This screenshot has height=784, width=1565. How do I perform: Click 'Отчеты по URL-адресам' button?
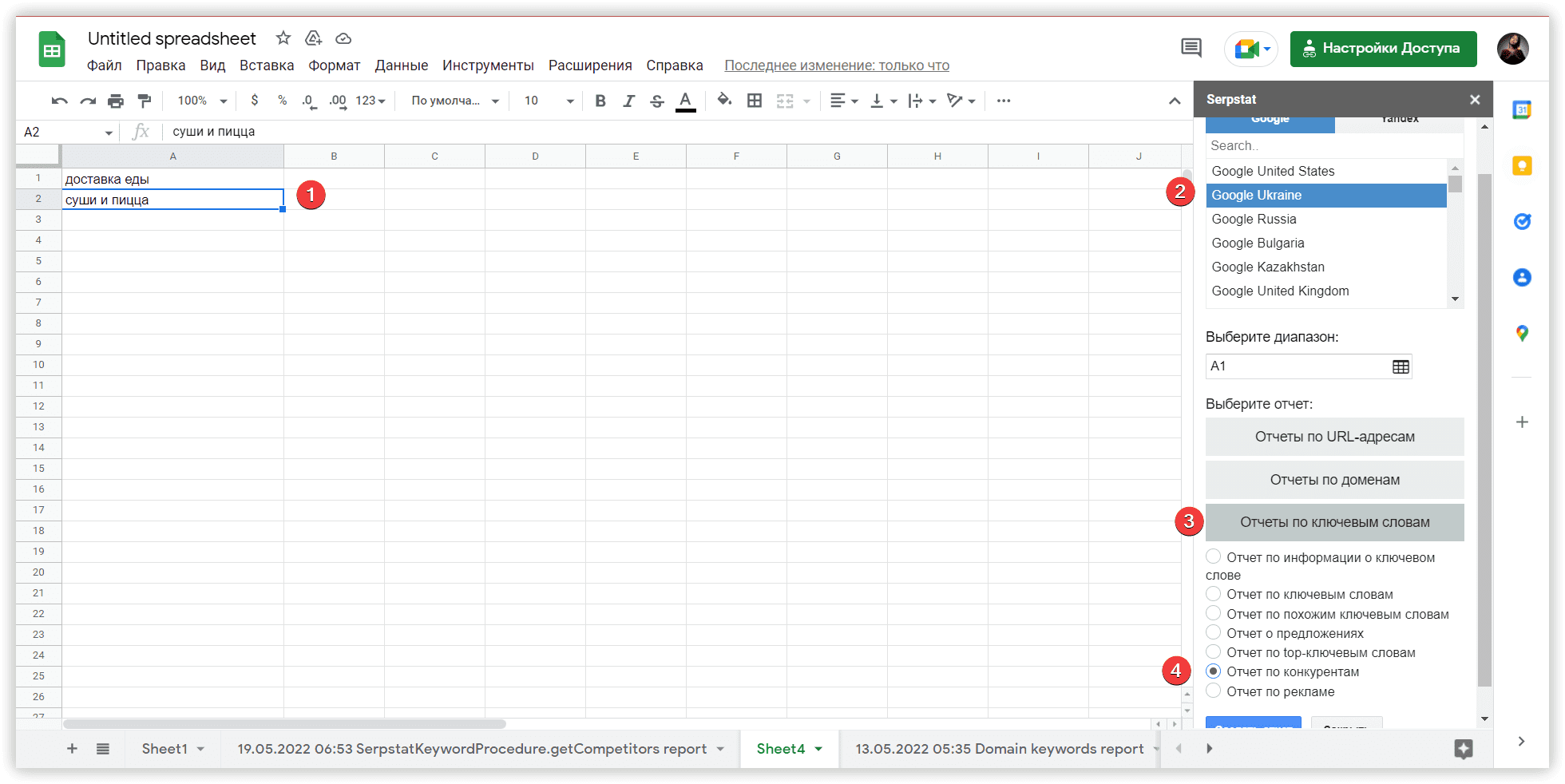[x=1334, y=437]
